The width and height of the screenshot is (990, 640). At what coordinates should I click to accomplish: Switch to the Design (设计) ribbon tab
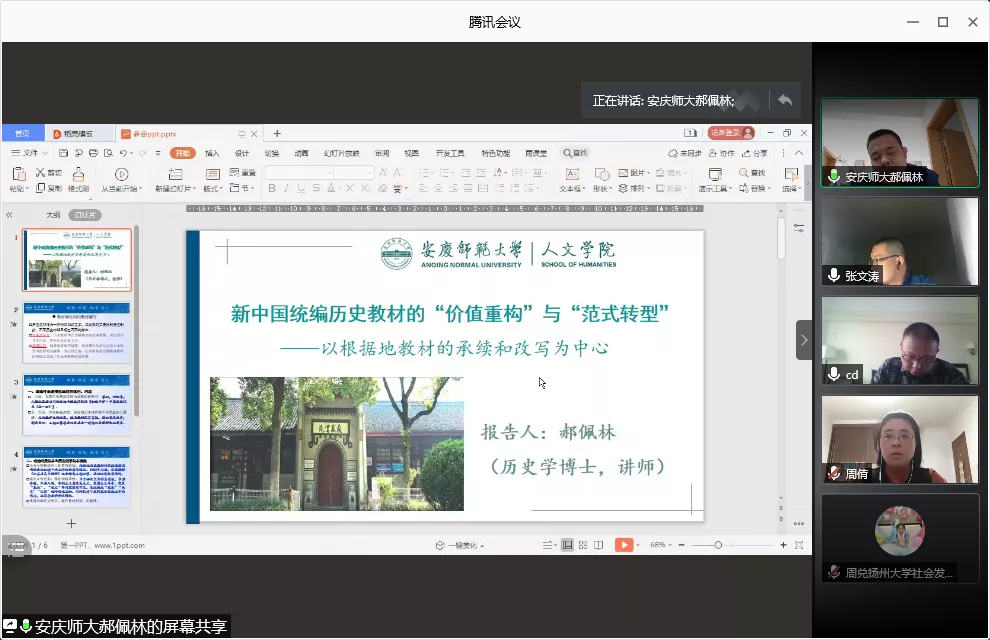(x=242, y=153)
